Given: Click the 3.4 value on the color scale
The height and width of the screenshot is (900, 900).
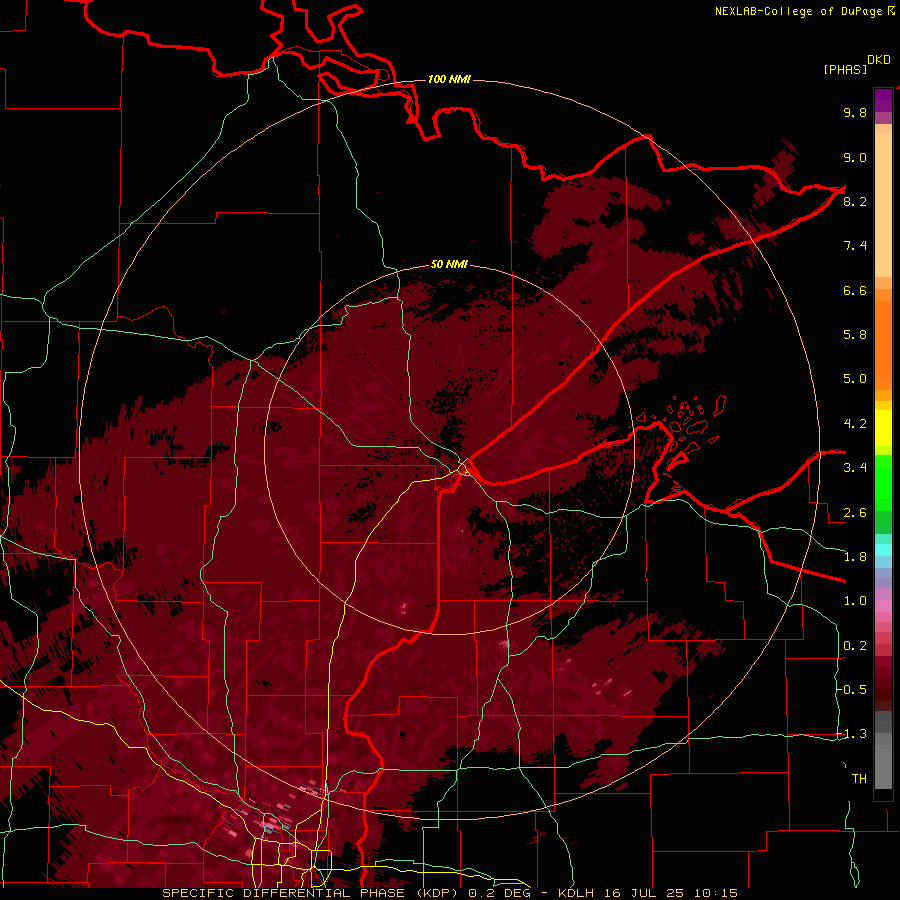Looking at the screenshot, I should pos(855,468).
